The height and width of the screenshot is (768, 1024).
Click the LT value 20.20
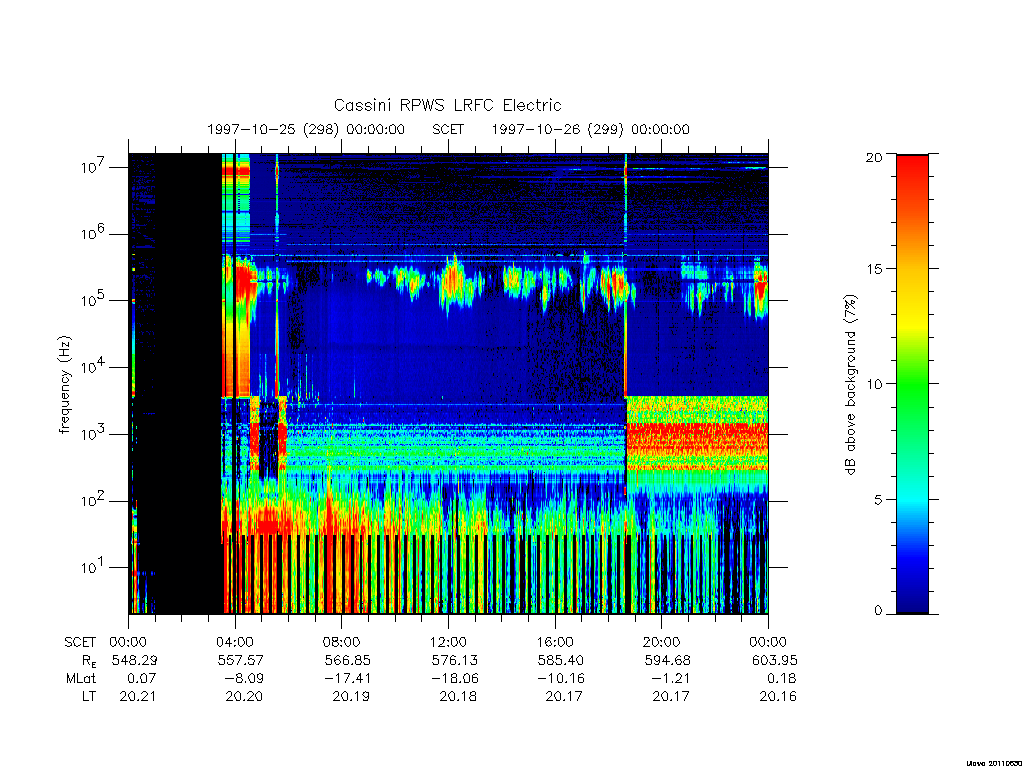tap(244, 697)
